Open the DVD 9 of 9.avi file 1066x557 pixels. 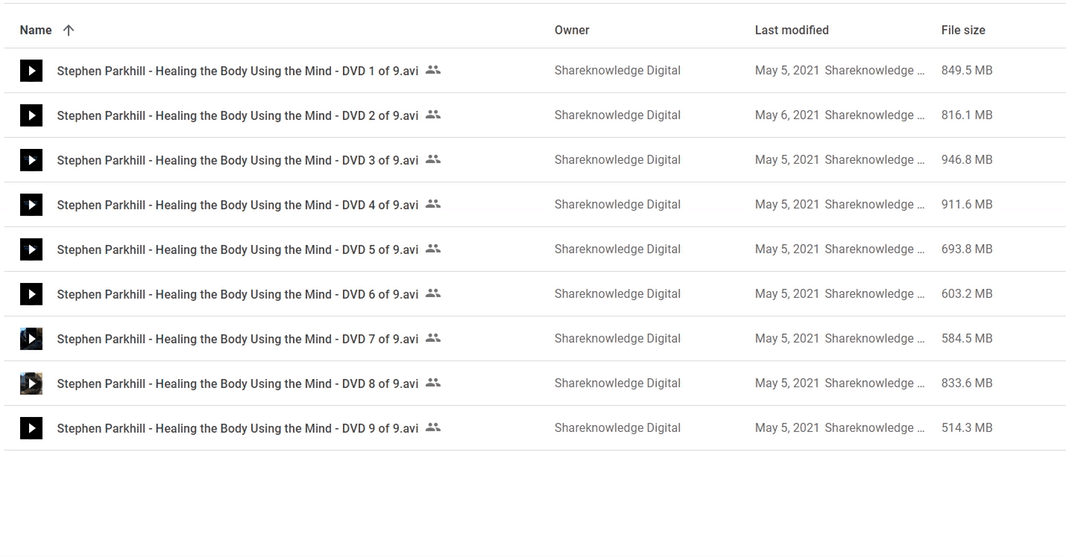click(237, 429)
